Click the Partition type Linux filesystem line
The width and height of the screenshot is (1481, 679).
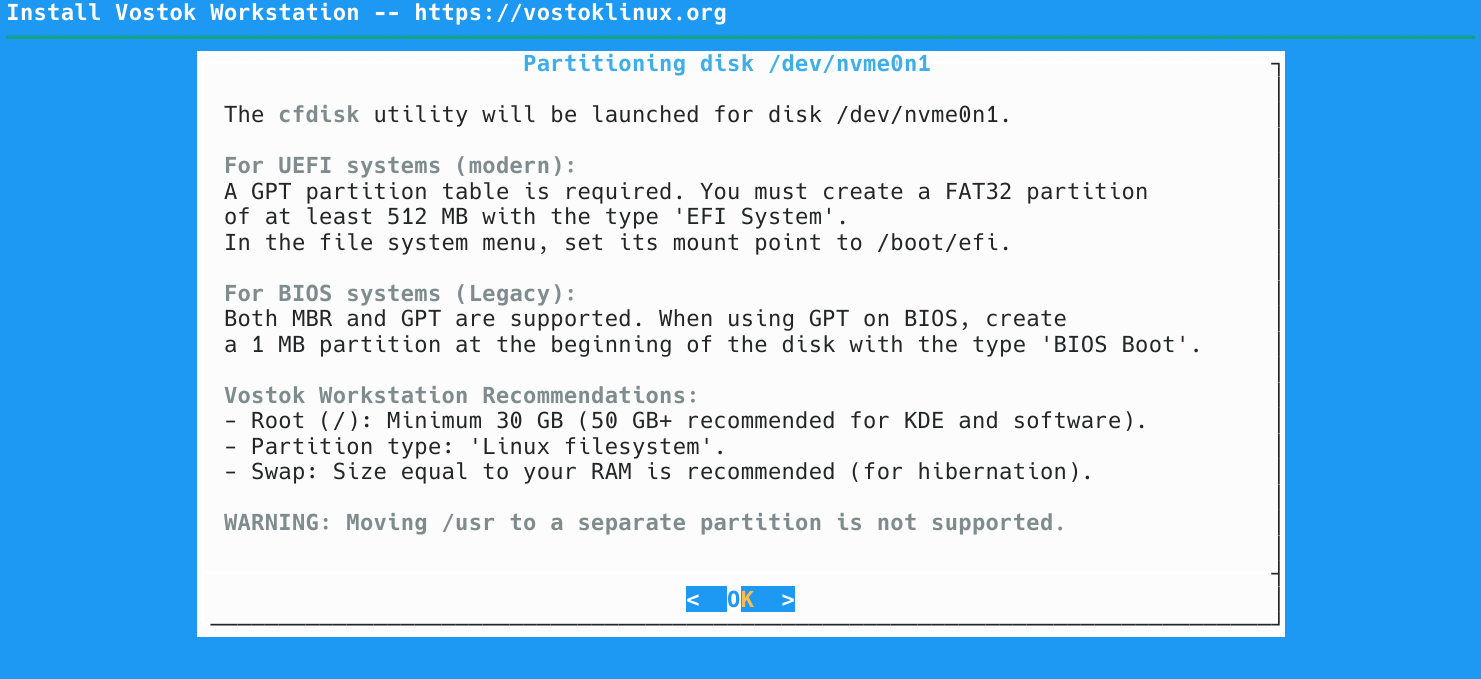(x=475, y=447)
